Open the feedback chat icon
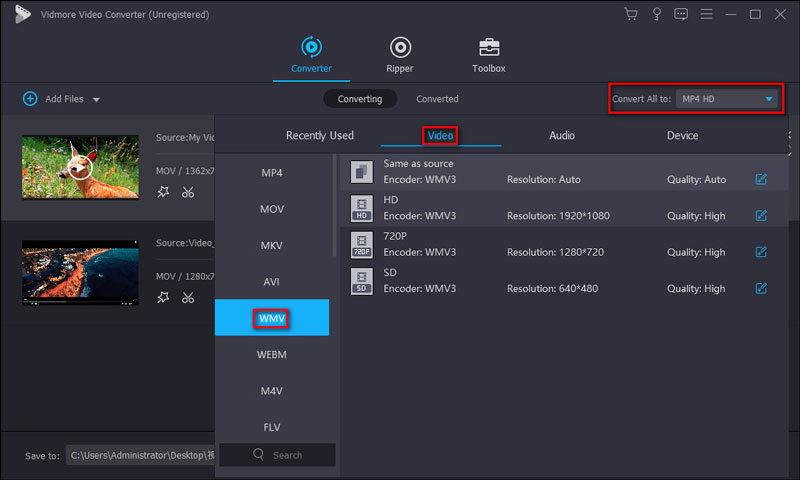This screenshot has width=800, height=480. 681,14
